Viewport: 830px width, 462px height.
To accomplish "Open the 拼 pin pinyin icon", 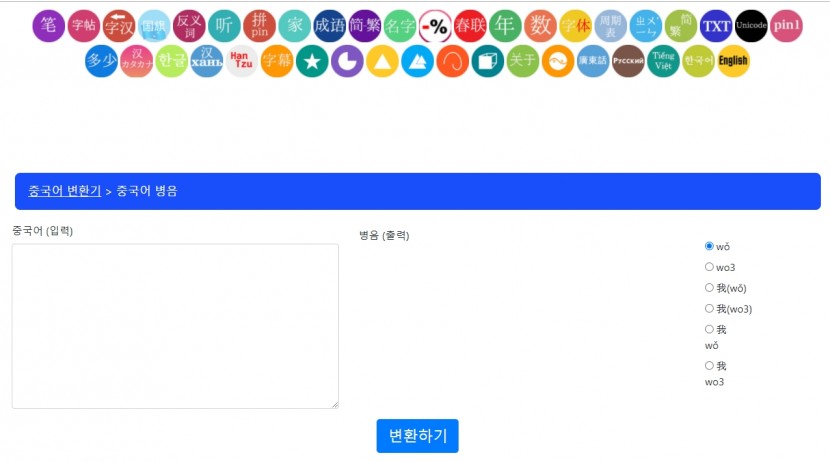I will tap(259, 26).
